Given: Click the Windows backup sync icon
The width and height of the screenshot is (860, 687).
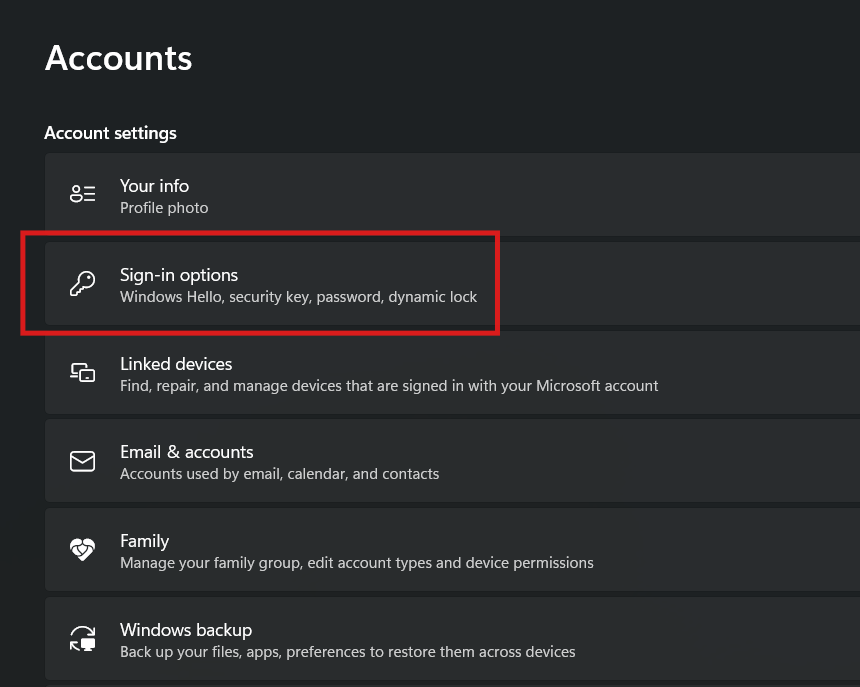Looking at the screenshot, I should (x=83, y=639).
